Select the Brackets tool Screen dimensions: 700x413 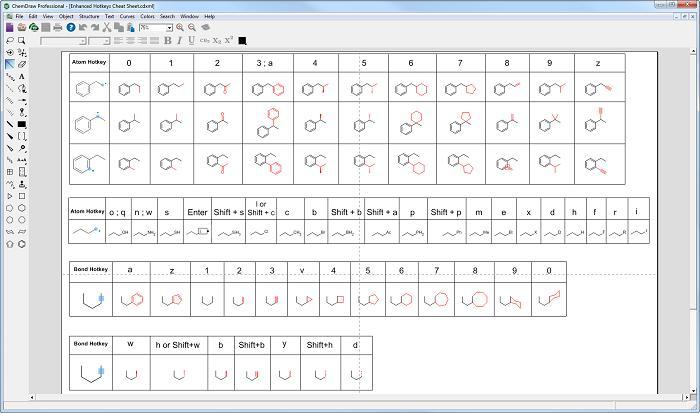[21, 136]
